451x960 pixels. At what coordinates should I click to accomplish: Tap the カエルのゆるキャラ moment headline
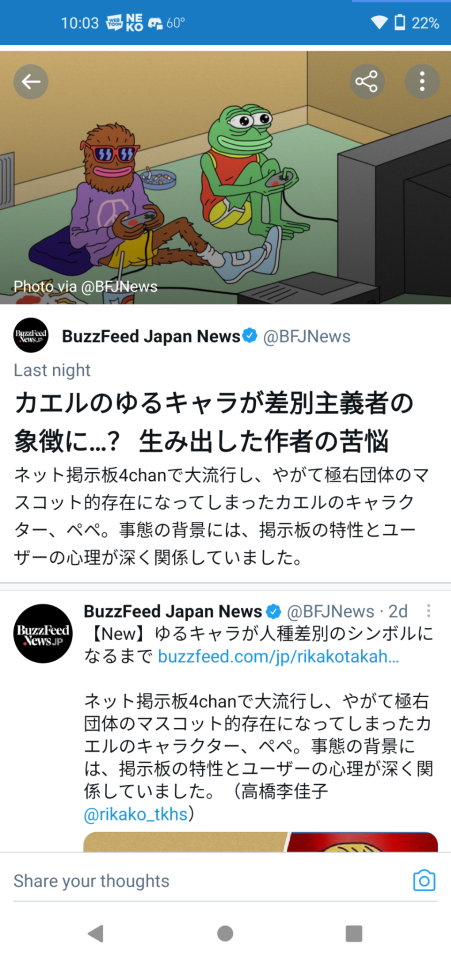coord(214,422)
